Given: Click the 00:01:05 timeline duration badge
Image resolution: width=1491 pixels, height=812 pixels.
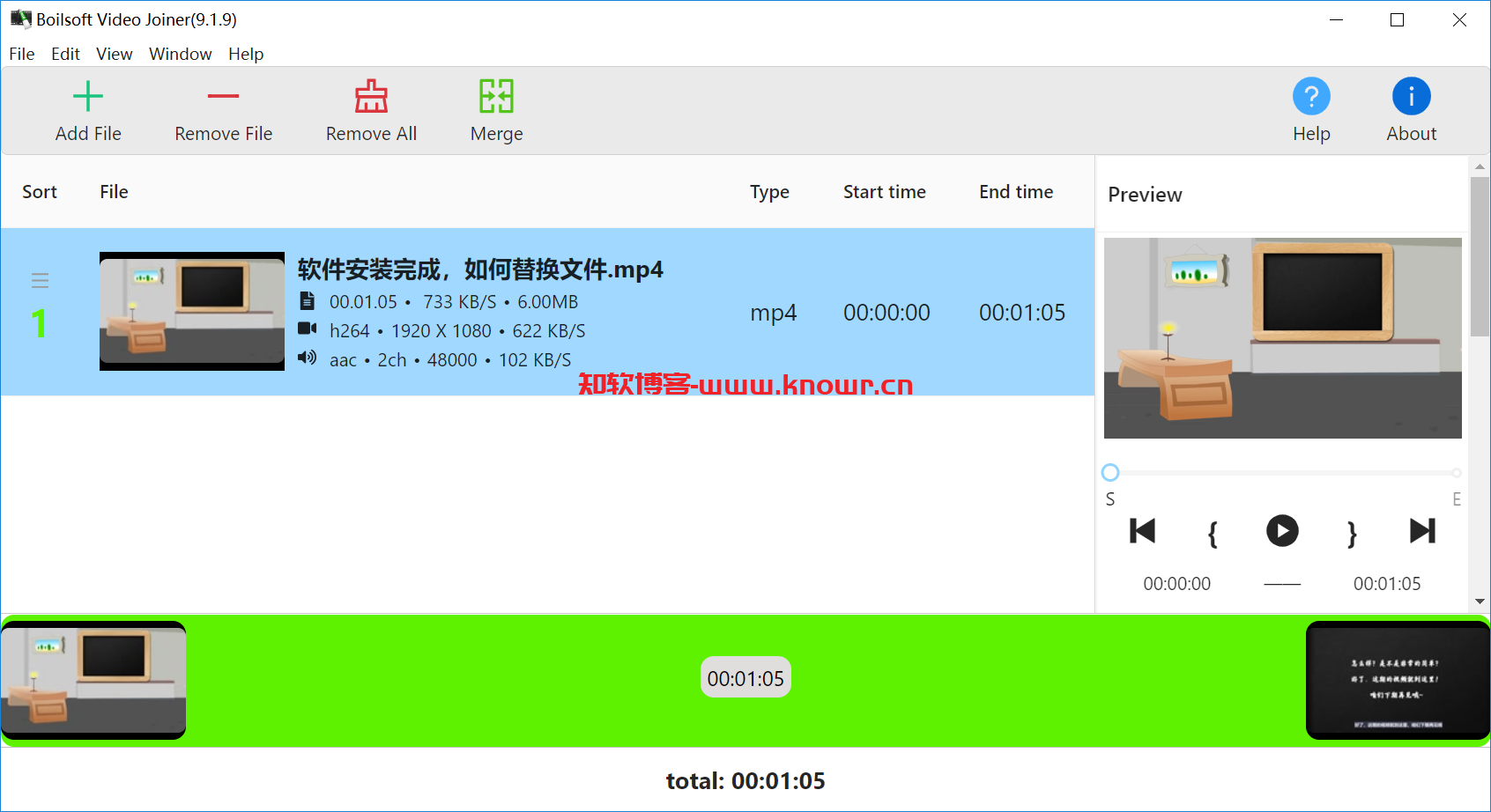Looking at the screenshot, I should [x=745, y=677].
